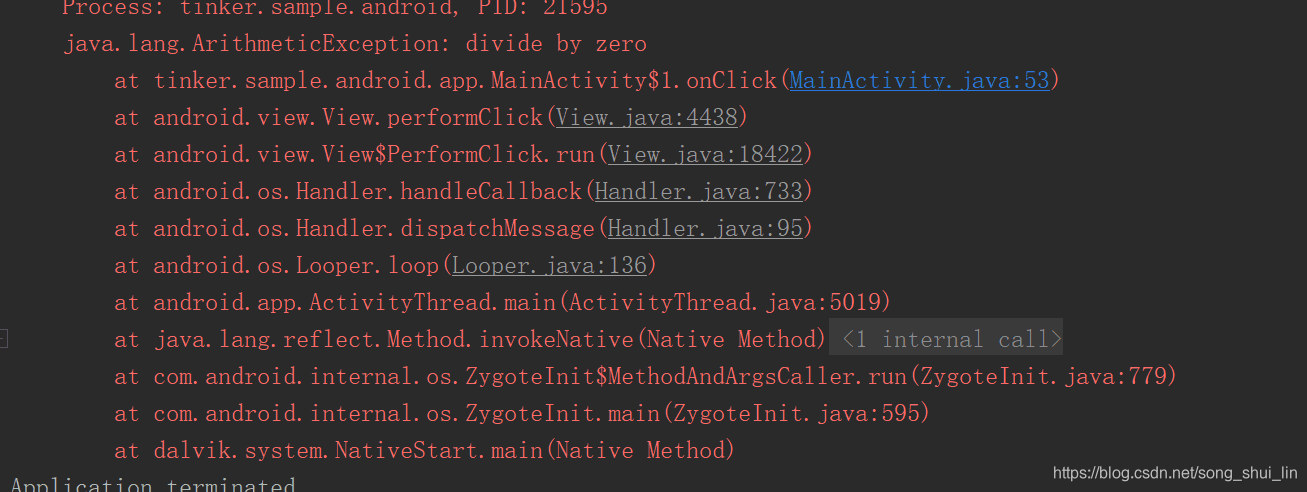Select 'android.view.View.performClick' text
This screenshot has width=1307, height=492.
tap(348, 118)
